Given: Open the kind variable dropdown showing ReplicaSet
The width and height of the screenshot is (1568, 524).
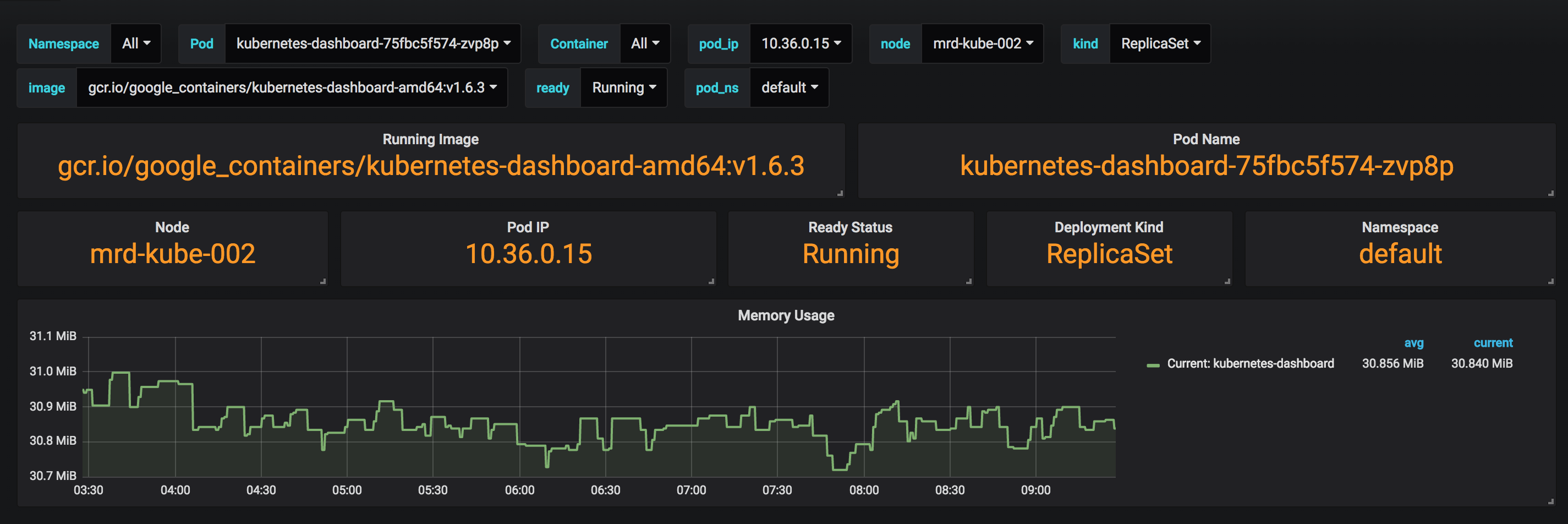Looking at the screenshot, I should pyautogui.click(x=1160, y=44).
